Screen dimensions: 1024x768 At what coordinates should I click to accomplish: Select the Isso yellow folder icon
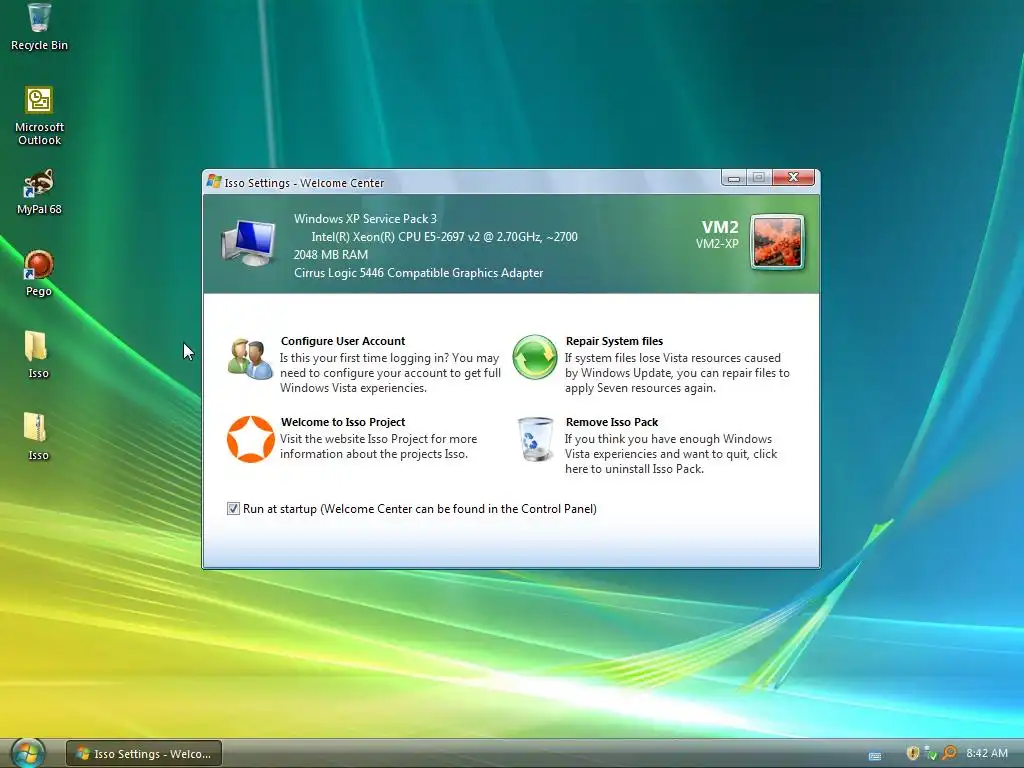point(38,355)
